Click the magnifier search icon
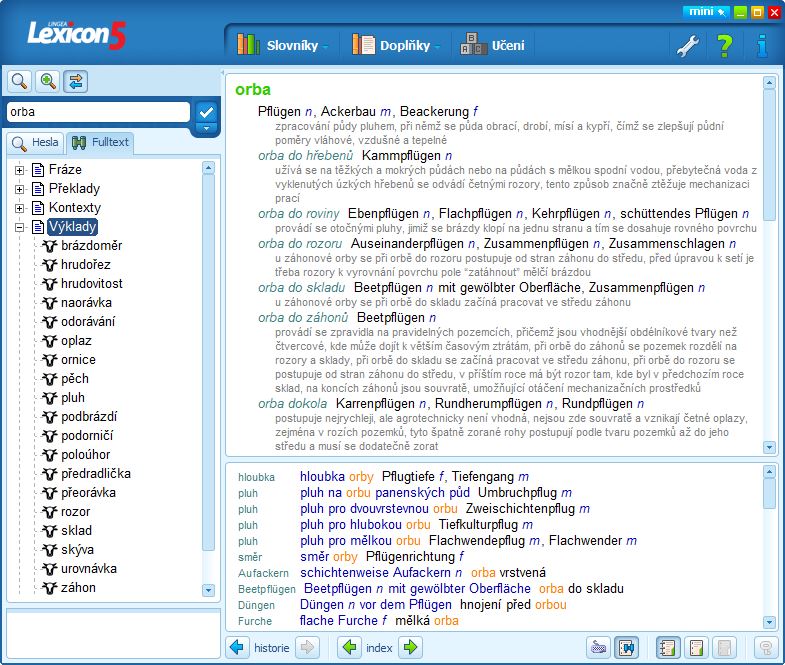 tap(19, 81)
